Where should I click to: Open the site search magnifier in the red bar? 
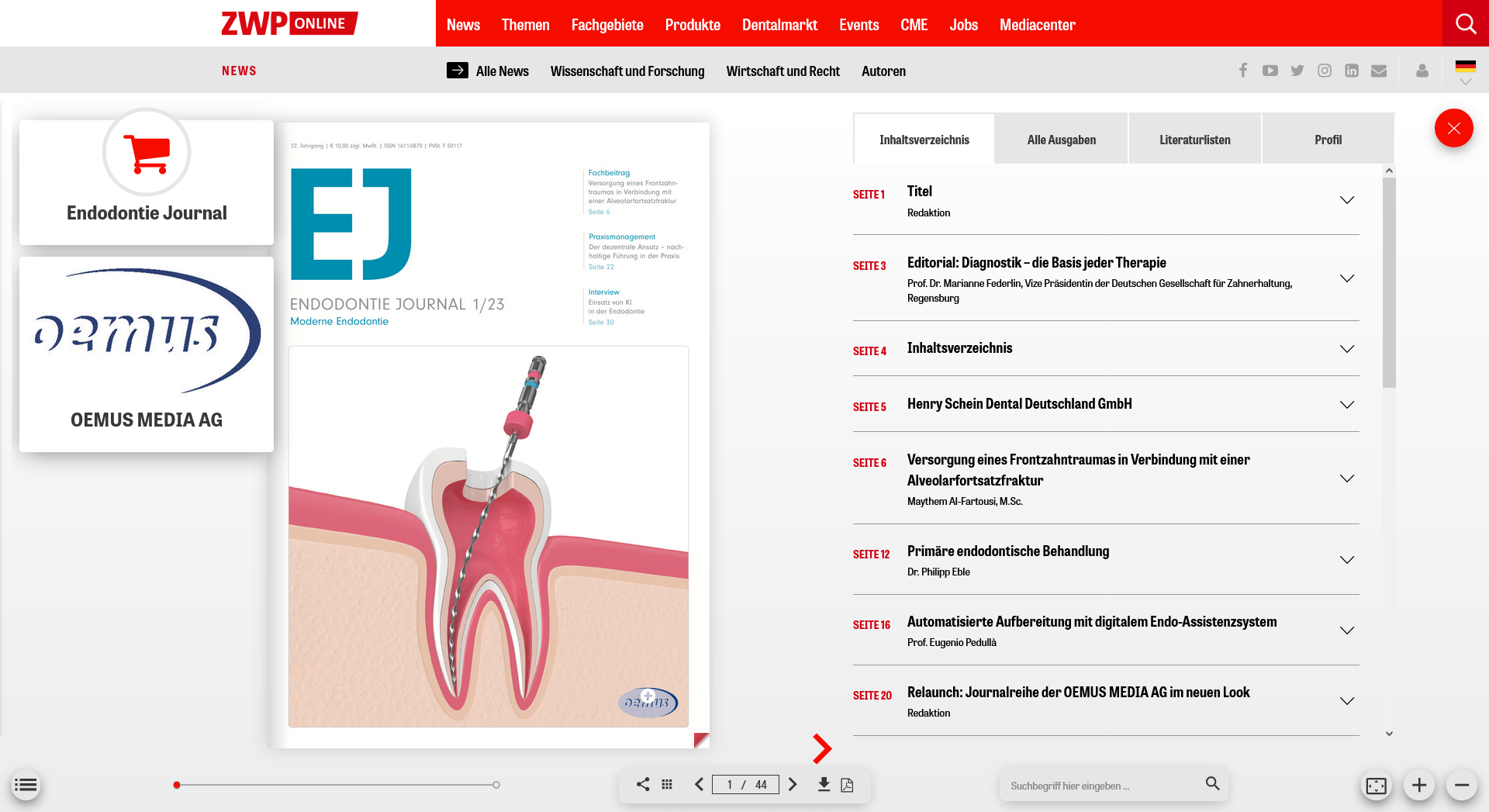1465,23
